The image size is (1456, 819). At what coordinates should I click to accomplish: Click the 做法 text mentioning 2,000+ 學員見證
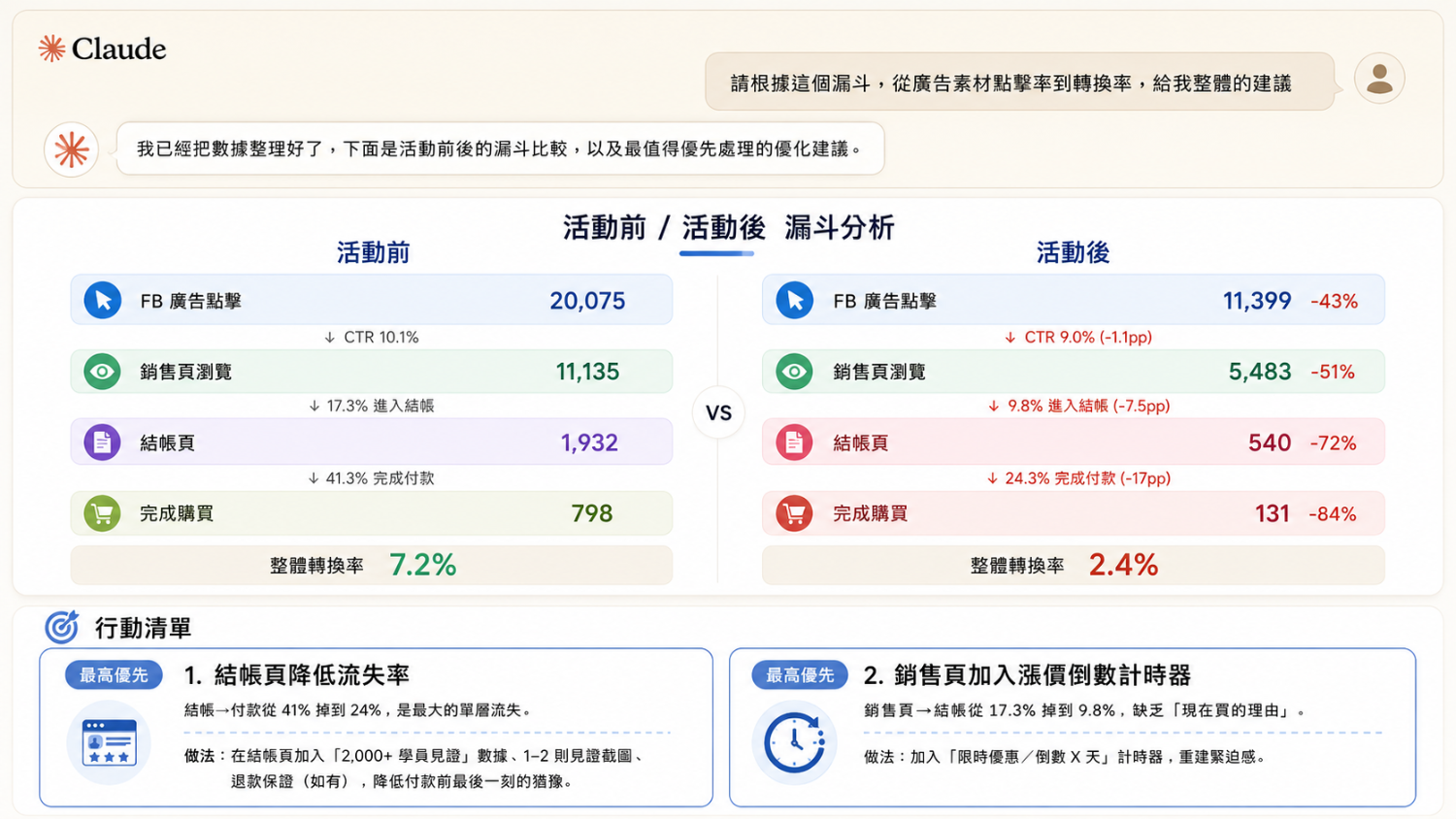pos(415,768)
